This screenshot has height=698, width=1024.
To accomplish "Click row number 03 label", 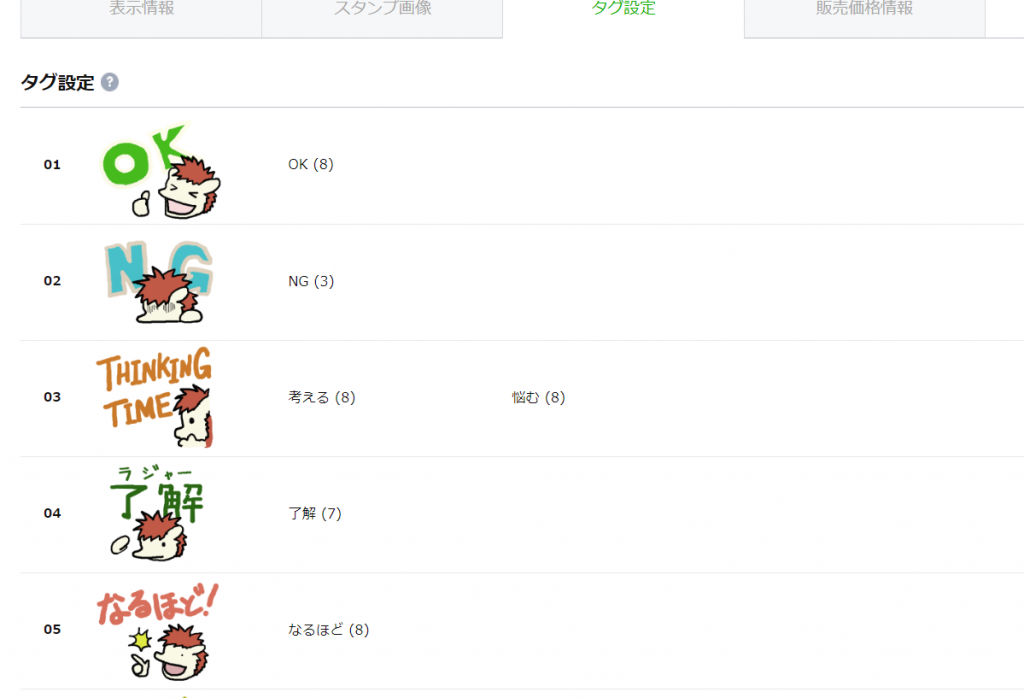I will click(x=52, y=397).
